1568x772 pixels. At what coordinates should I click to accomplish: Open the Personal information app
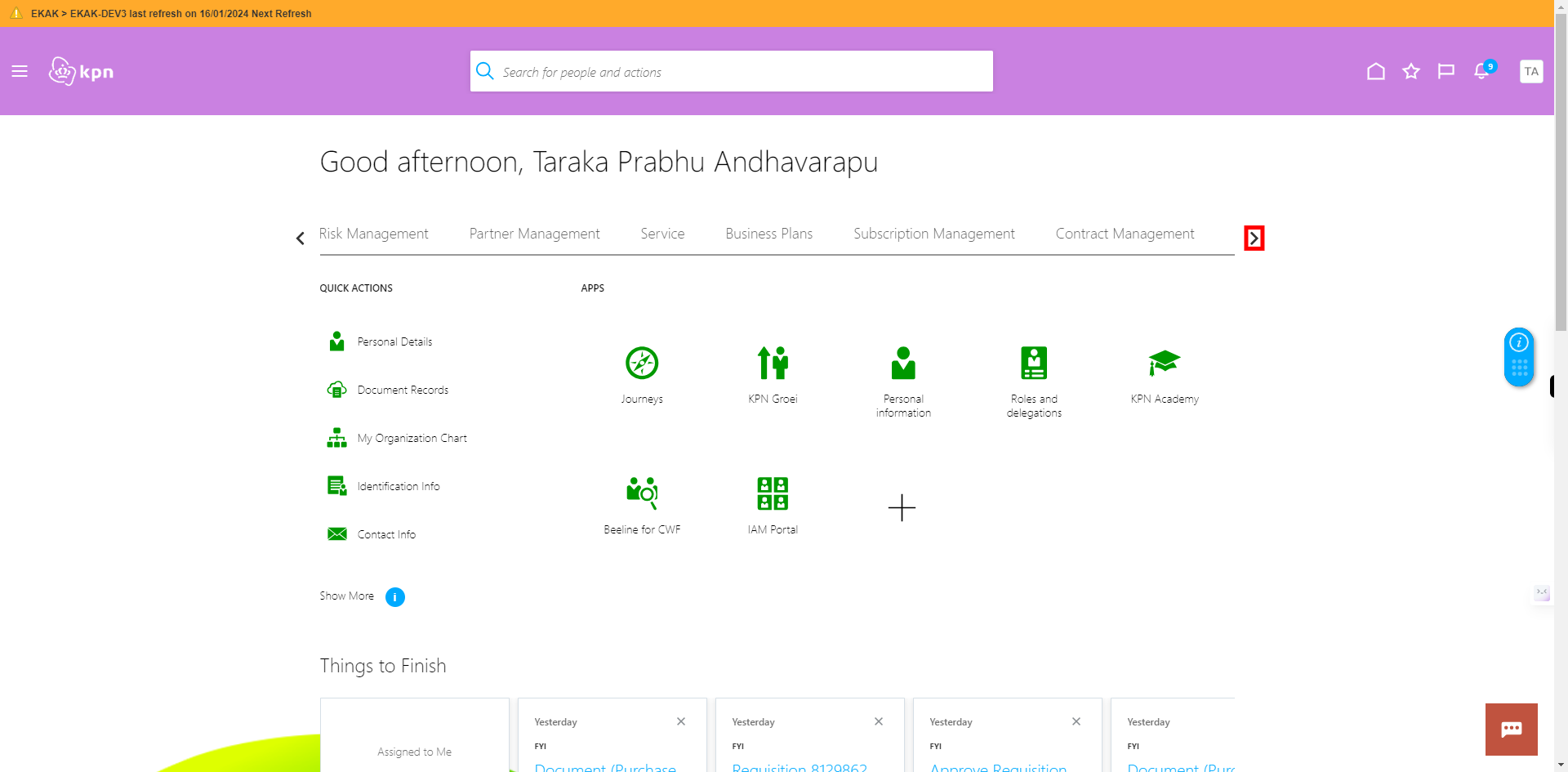click(903, 382)
